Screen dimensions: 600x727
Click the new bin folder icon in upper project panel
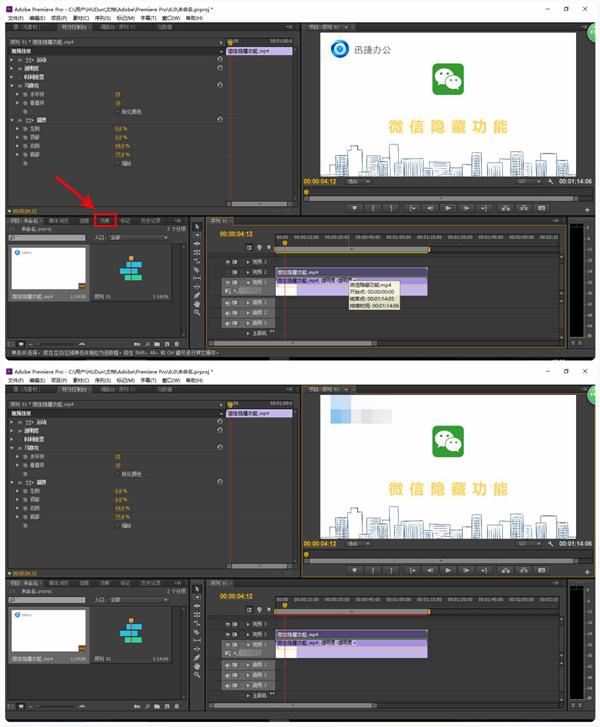pyautogui.click(x=157, y=344)
